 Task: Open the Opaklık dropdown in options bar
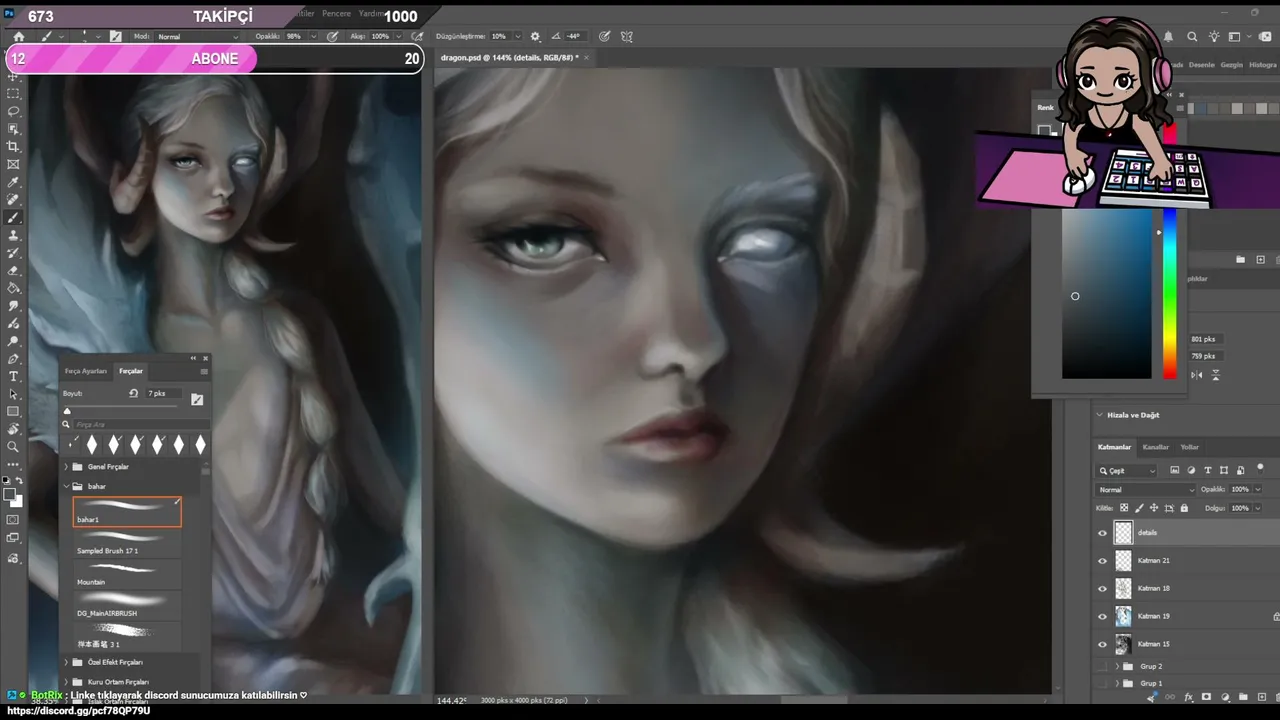tap(311, 37)
